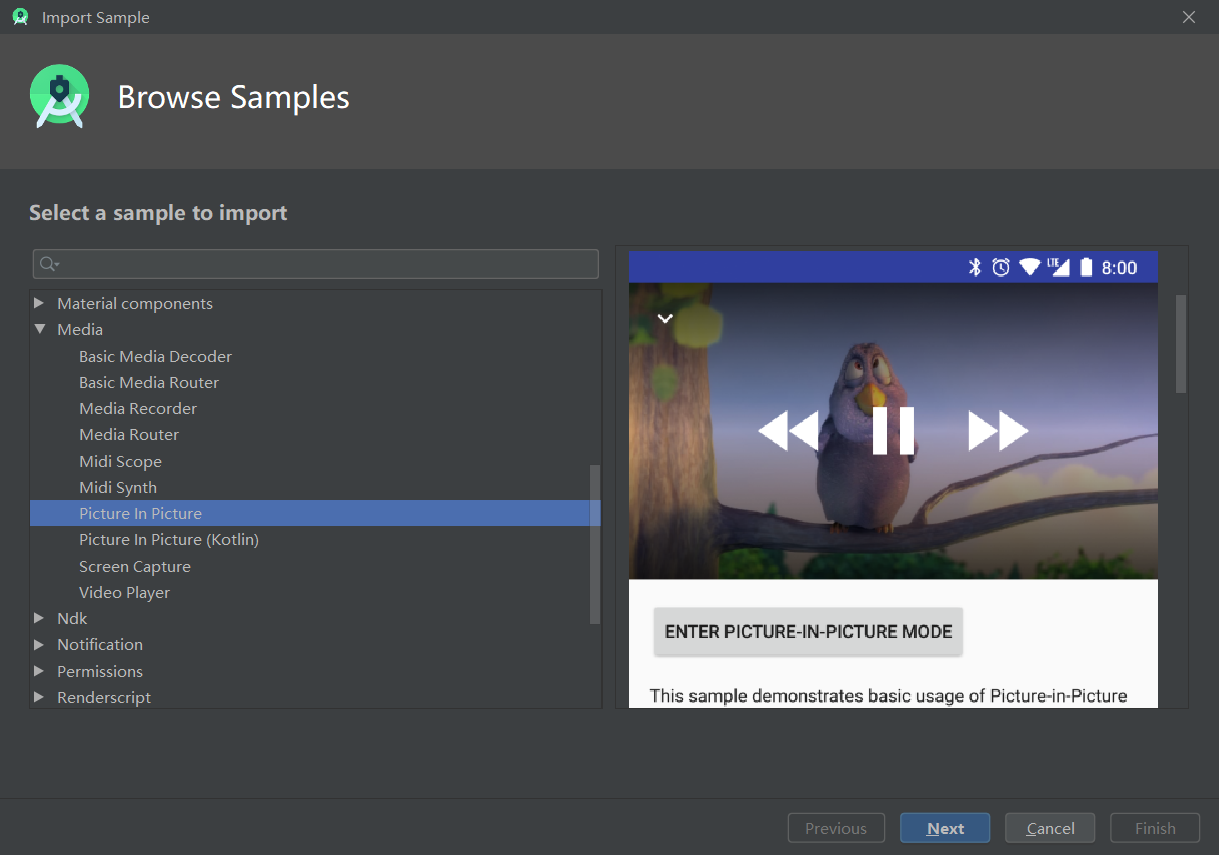Screen dimensions: 1219x855
Task: Expand the Ndk category
Action: [39, 618]
